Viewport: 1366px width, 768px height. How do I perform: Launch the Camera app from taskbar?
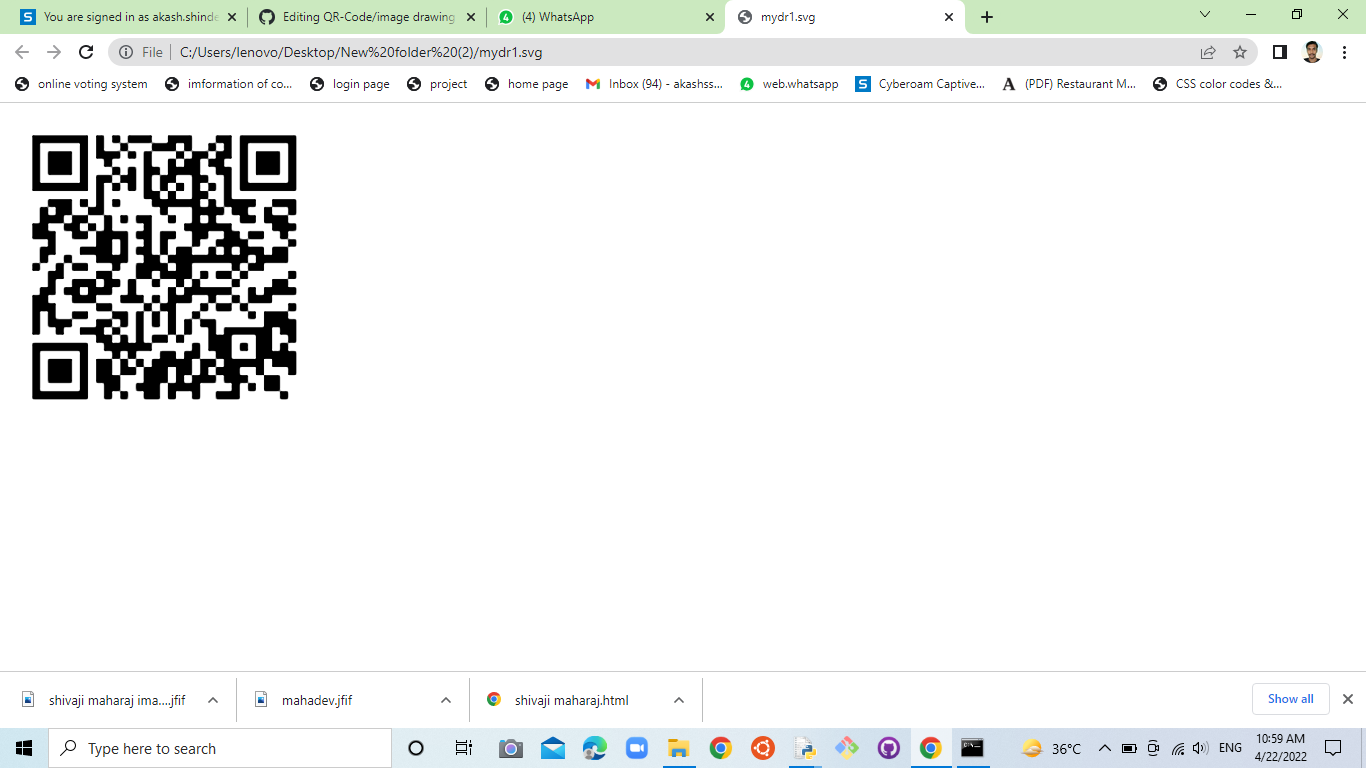[511, 748]
